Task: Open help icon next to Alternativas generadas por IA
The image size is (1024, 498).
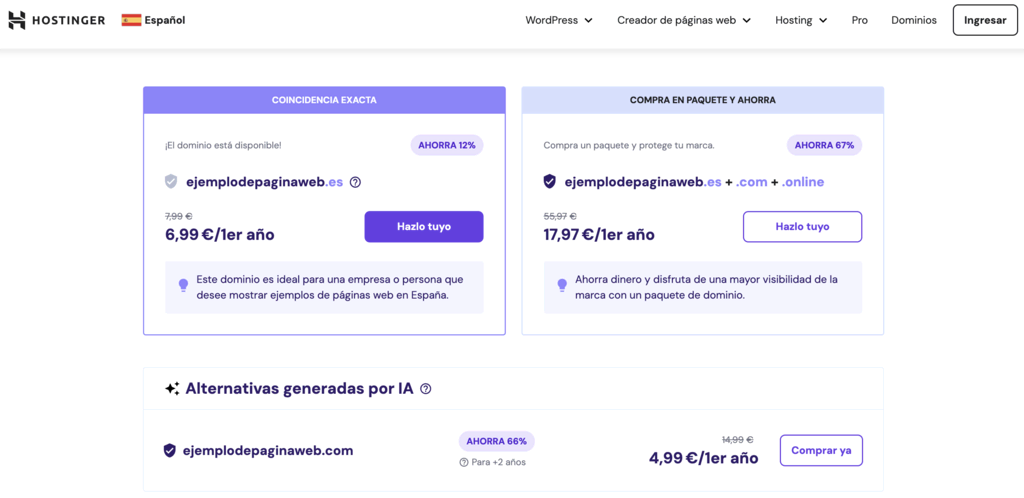Action: [x=426, y=389]
